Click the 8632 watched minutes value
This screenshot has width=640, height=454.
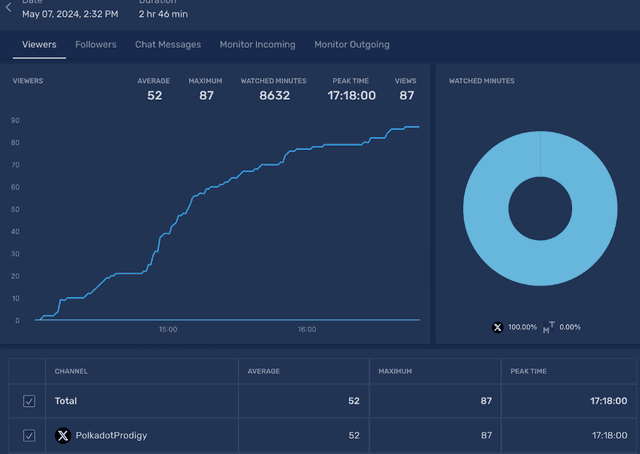click(x=275, y=96)
